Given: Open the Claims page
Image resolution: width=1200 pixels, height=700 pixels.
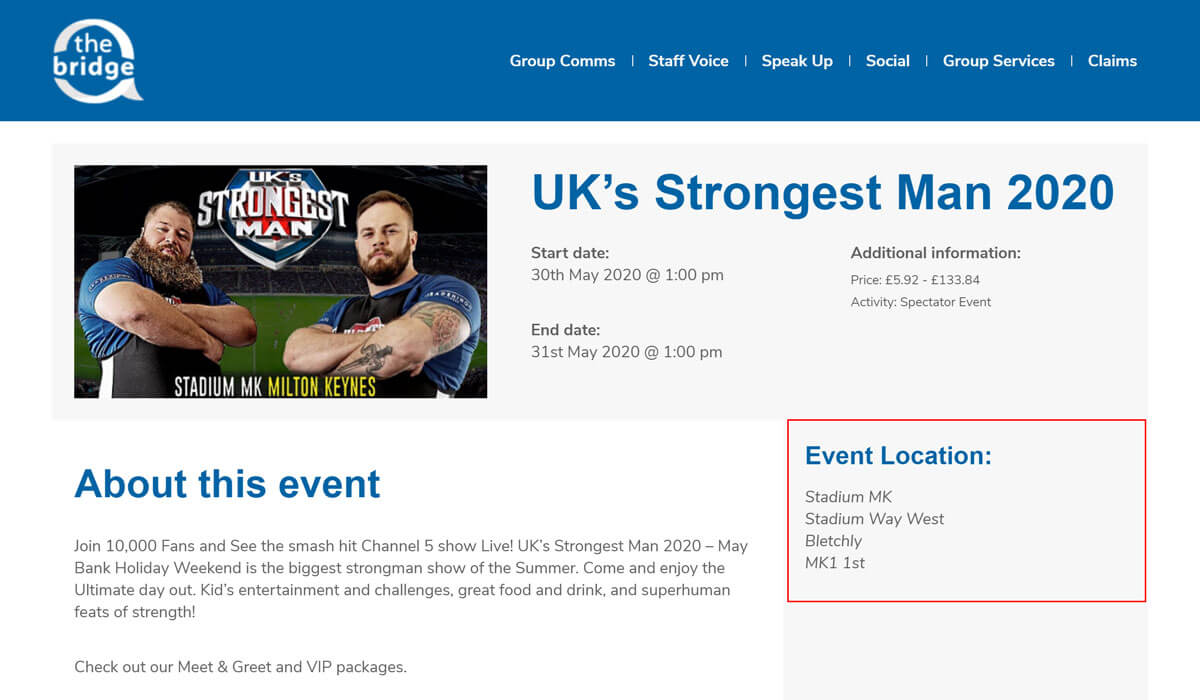Looking at the screenshot, I should pyautogui.click(x=1112, y=61).
